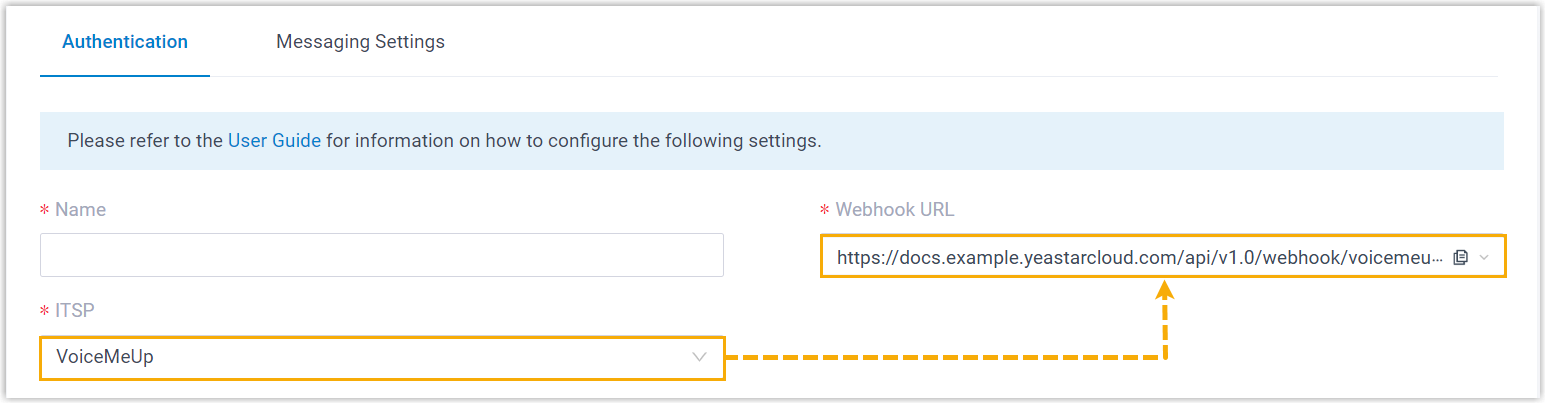Click the Name field label
Viewport: 1546px width, 404px height.
click(x=80, y=210)
